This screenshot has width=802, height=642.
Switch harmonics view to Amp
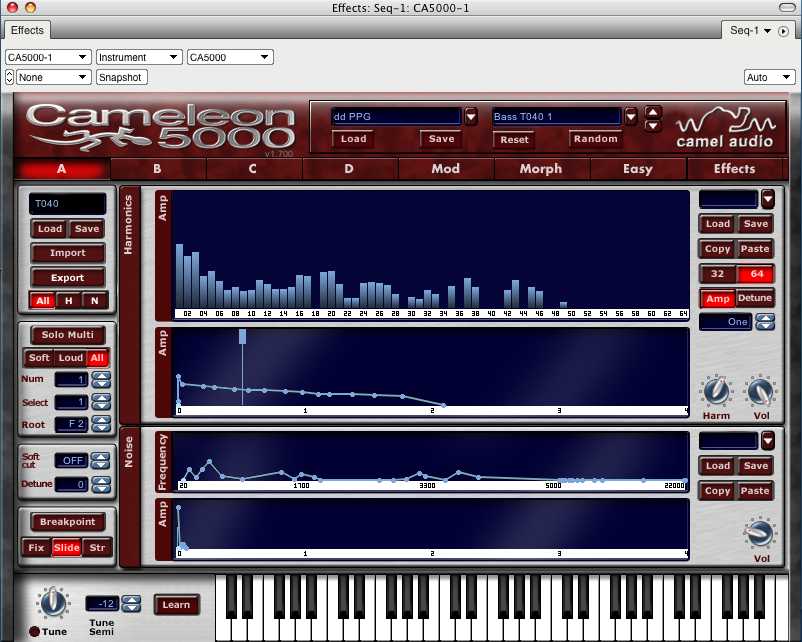point(718,298)
